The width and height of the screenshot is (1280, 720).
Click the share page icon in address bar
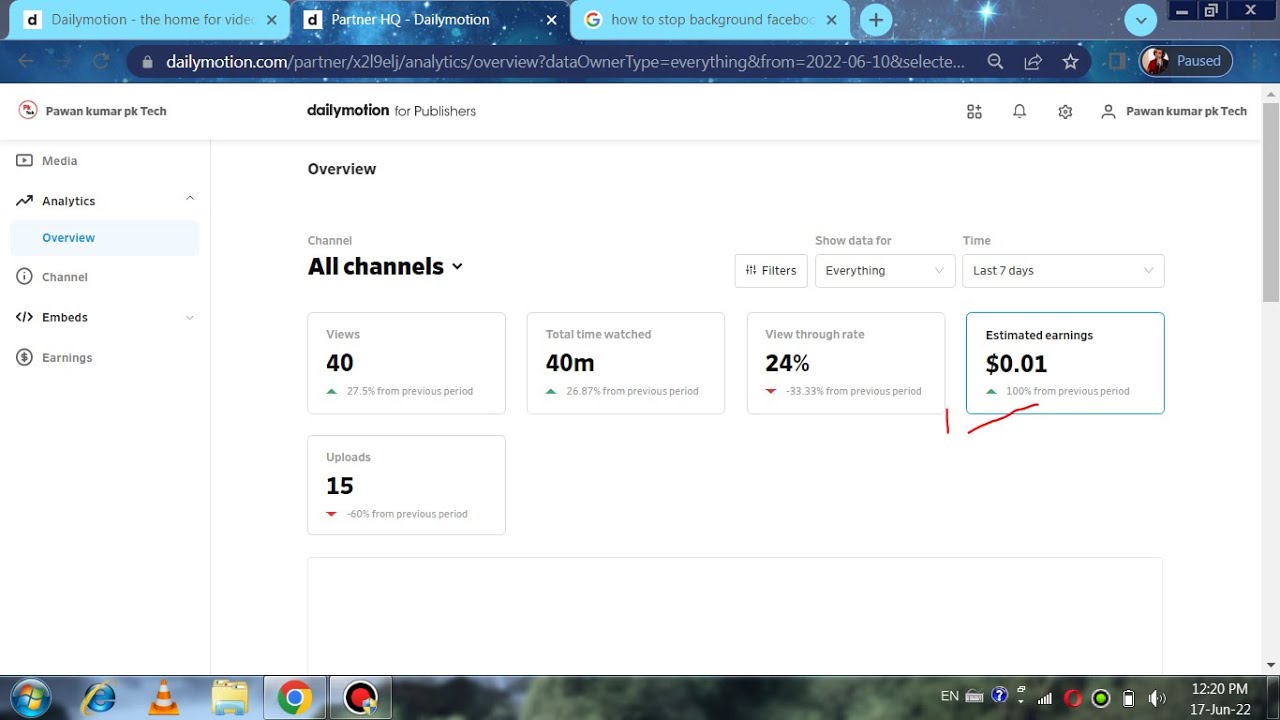[x=1033, y=62]
